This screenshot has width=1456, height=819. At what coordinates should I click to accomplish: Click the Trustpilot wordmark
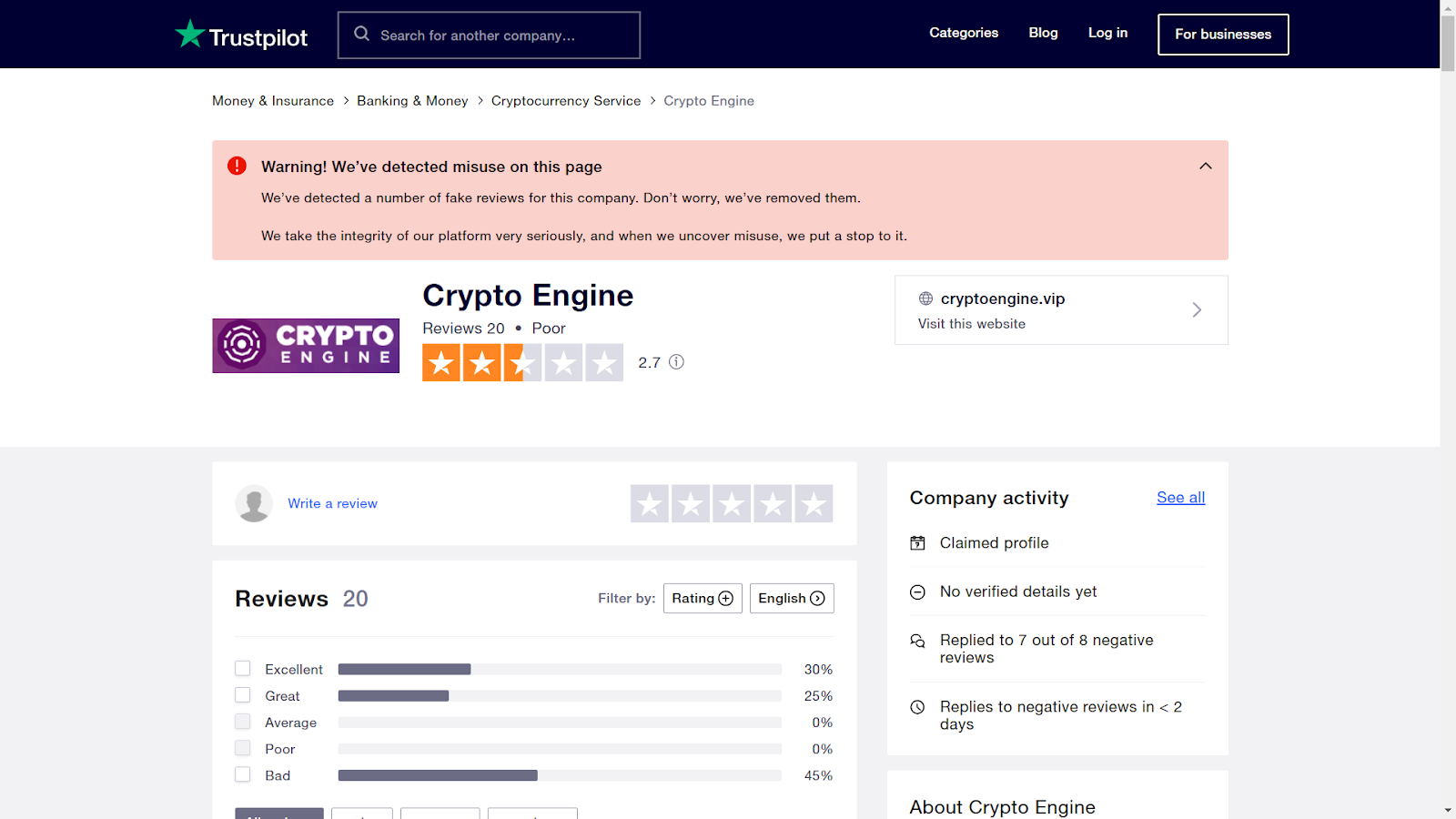[258, 37]
